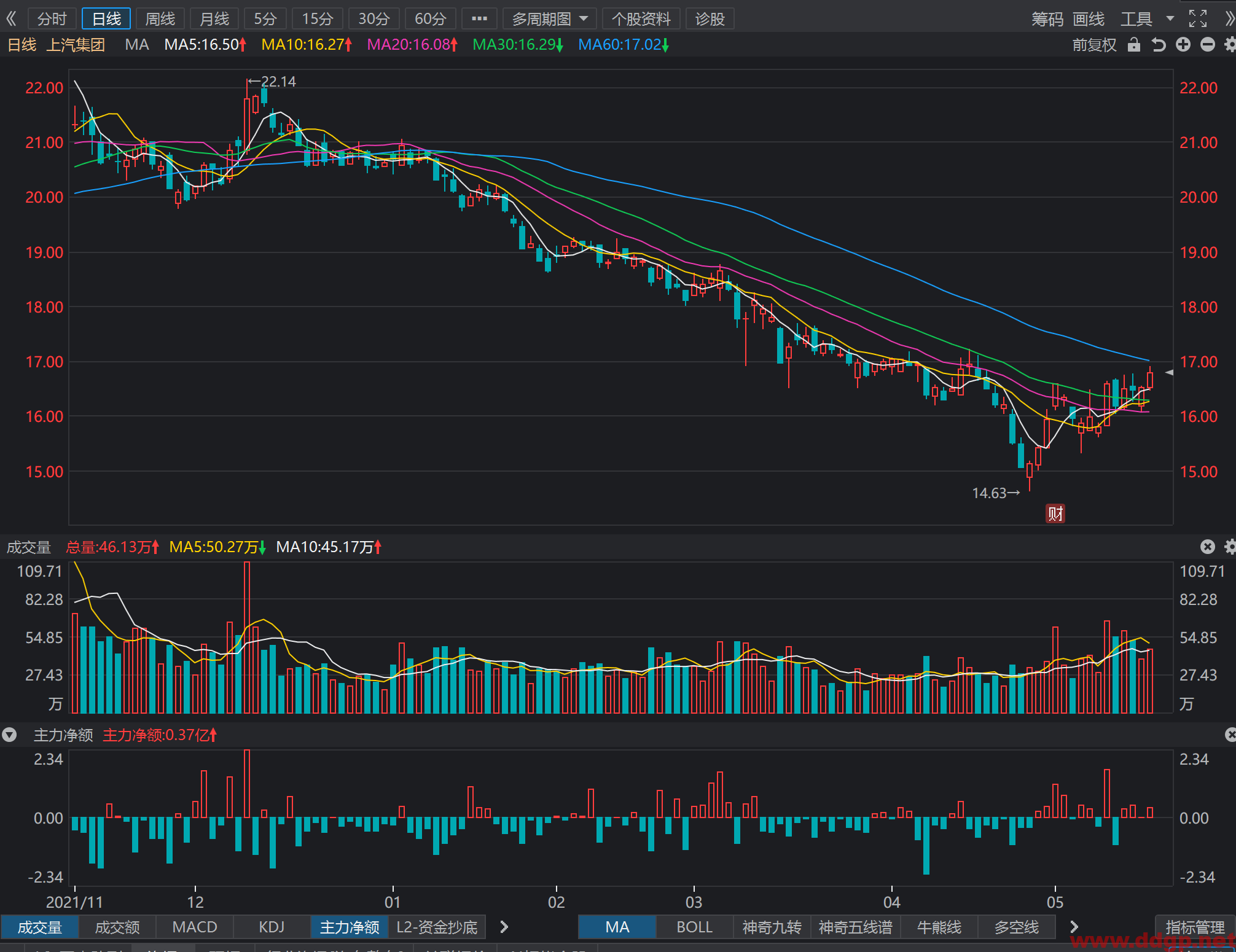
Task: Click the undo arrow icon
Action: click(1159, 44)
